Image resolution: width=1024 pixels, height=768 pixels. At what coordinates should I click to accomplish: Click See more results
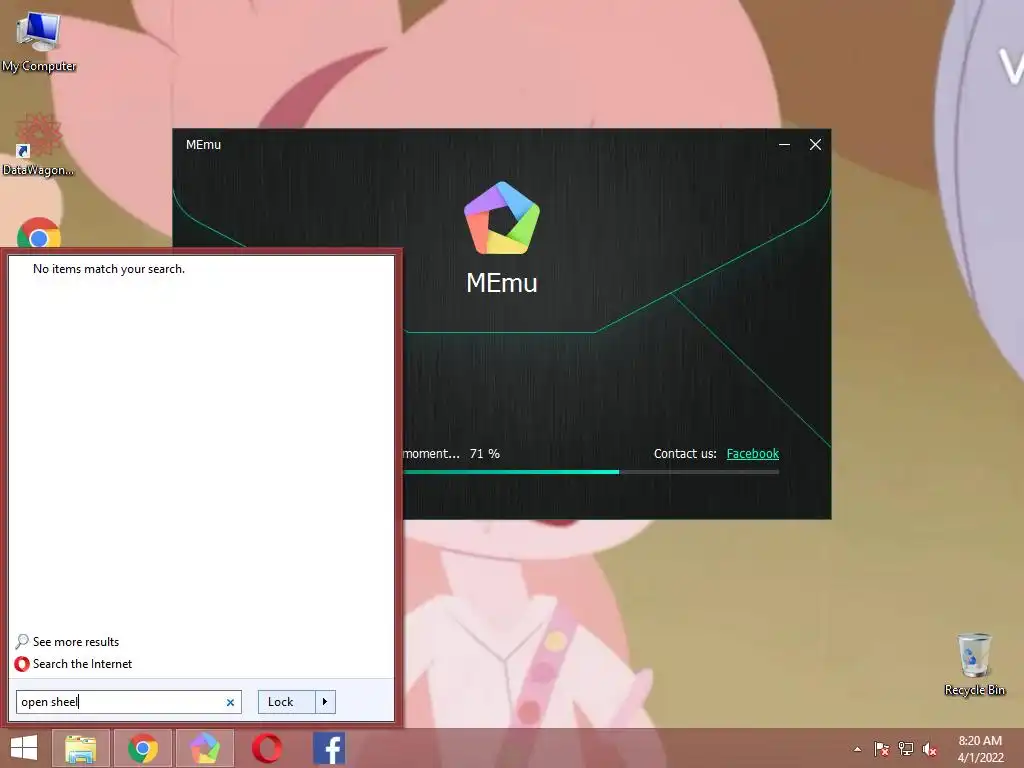coord(76,642)
